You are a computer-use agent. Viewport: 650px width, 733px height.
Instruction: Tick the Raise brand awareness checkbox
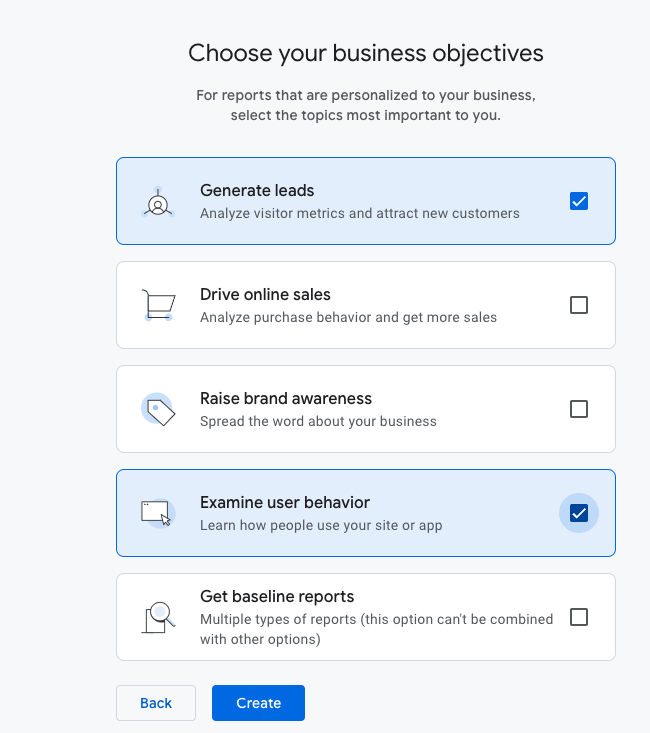click(579, 409)
